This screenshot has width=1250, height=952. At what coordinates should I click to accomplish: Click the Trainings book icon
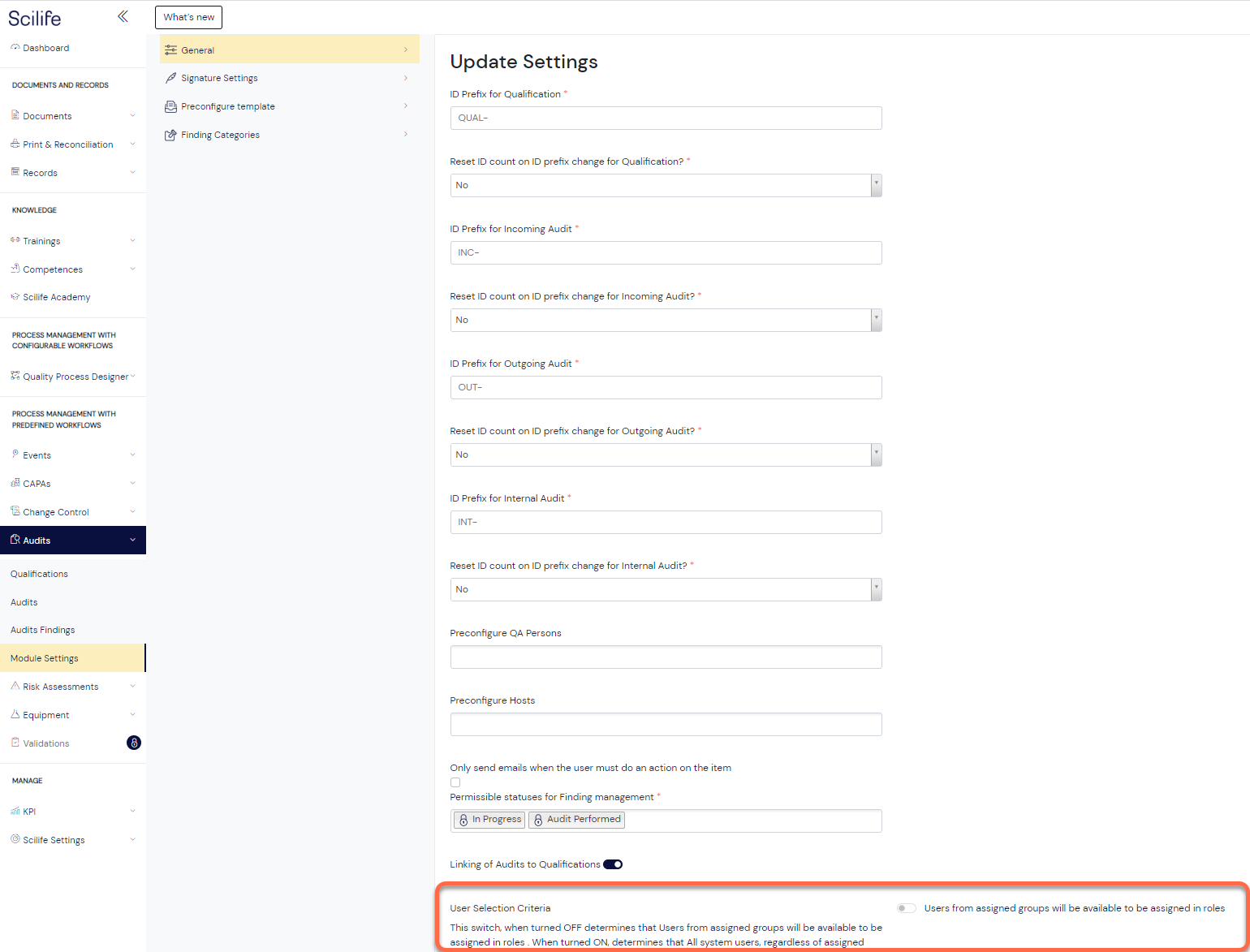click(x=15, y=240)
